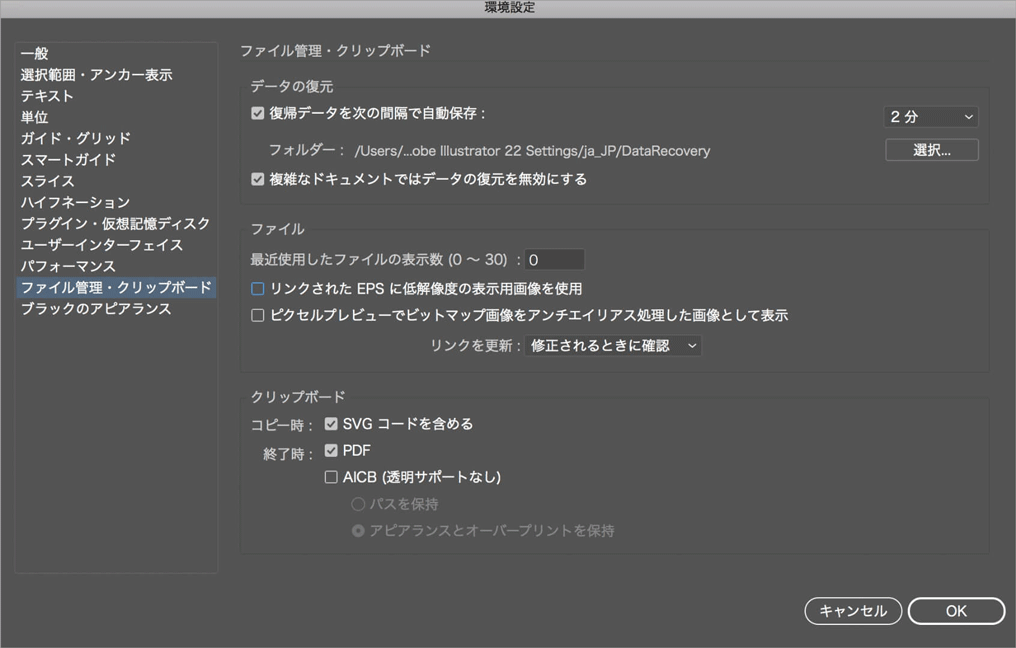Uncheck 複雑なドキュメントではデータの復元を無効にする

click(x=258, y=179)
